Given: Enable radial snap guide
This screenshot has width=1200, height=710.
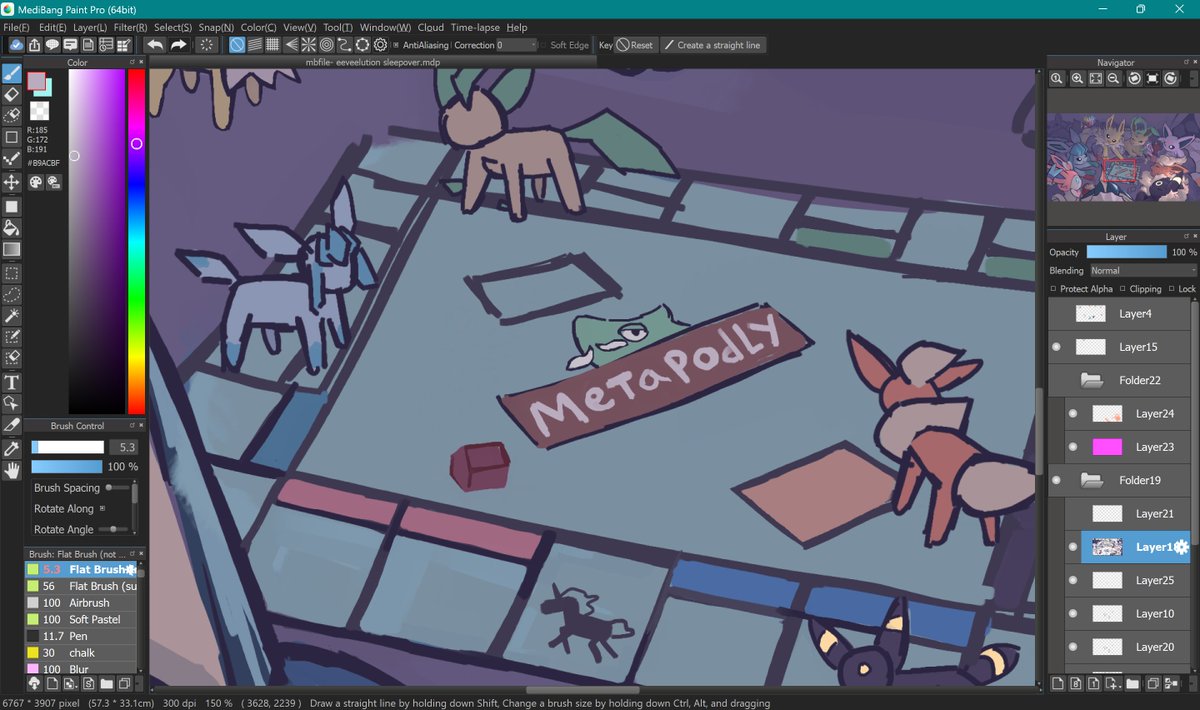Looking at the screenshot, I should [308, 45].
